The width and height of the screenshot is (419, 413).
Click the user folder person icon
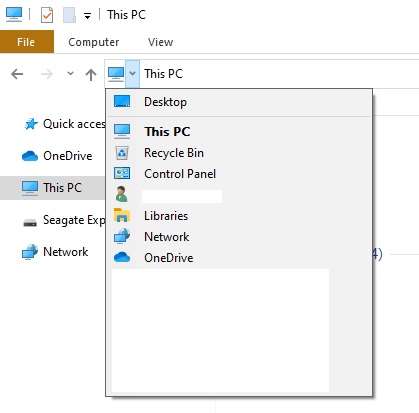tap(122, 194)
